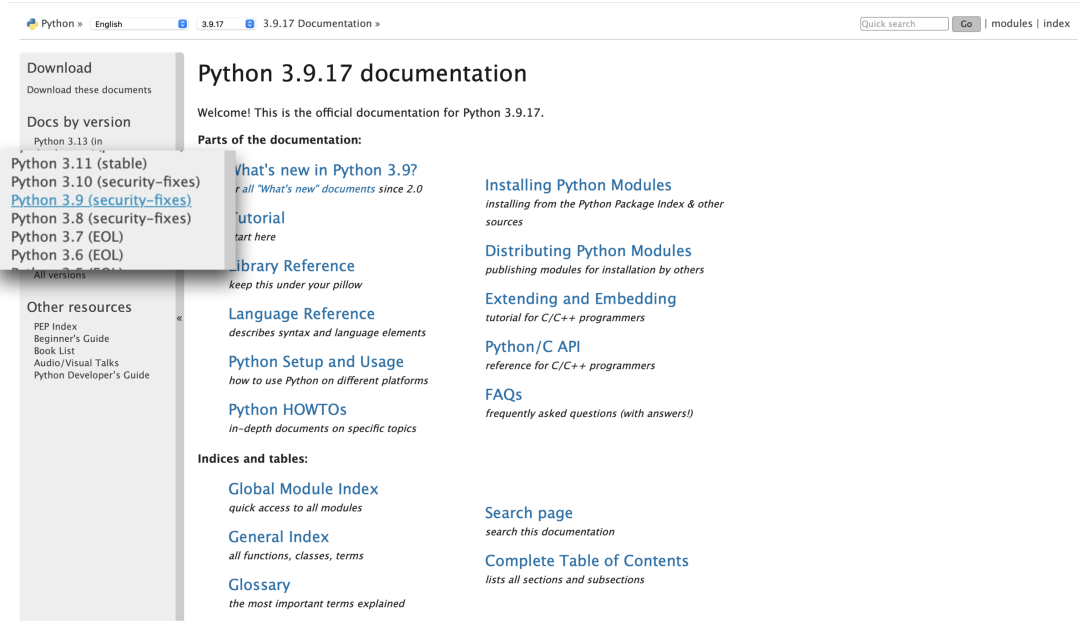Screen dimensions: 1080x624
Task: Open the Python Developer's Guide link
Action: pos(92,375)
